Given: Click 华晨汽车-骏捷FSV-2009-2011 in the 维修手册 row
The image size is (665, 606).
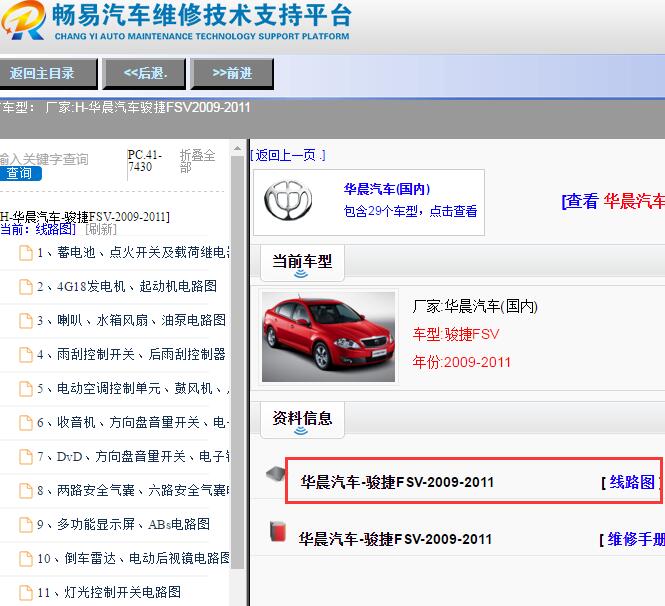Looking at the screenshot, I should pos(395,539).
